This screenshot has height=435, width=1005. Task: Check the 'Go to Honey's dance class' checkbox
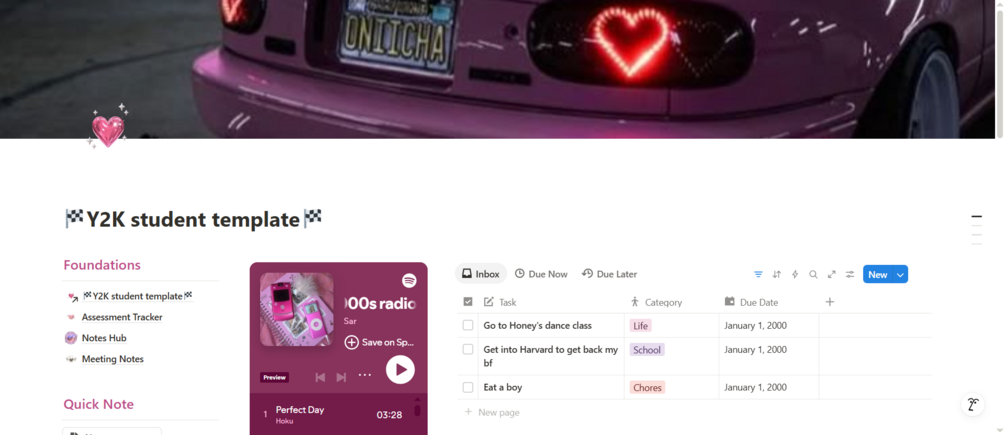click(468, 325)
